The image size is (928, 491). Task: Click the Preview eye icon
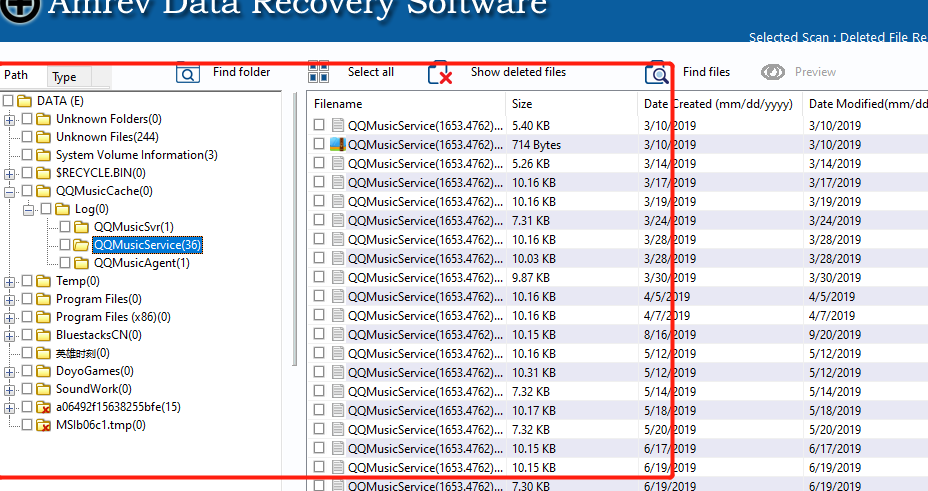tap(773, 72)
